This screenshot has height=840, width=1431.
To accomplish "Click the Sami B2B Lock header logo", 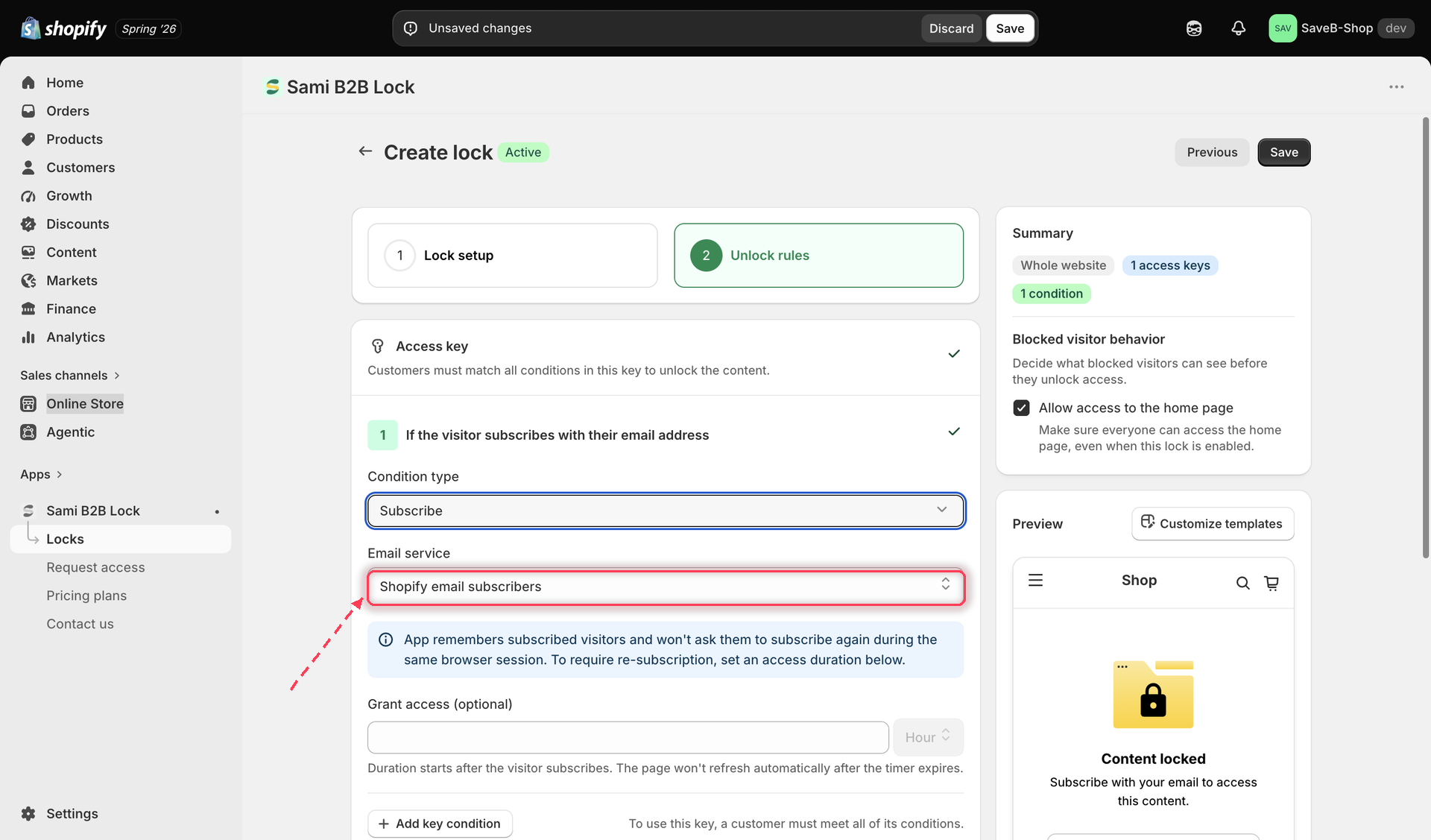I will (273, 87).
